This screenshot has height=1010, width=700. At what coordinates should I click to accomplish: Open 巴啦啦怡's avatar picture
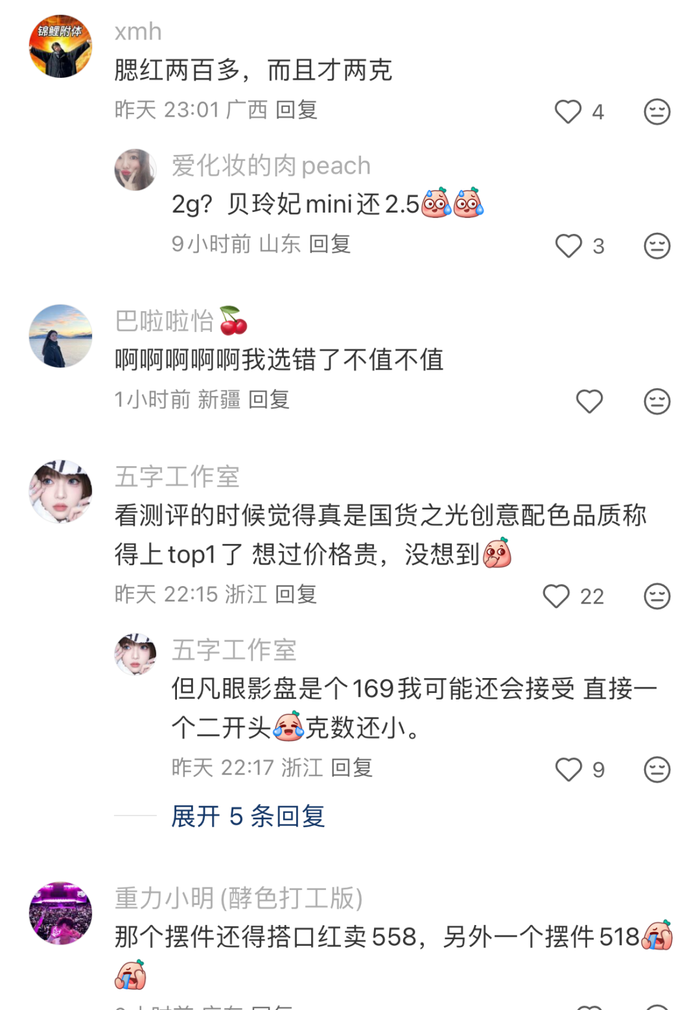tap(61, 336)
